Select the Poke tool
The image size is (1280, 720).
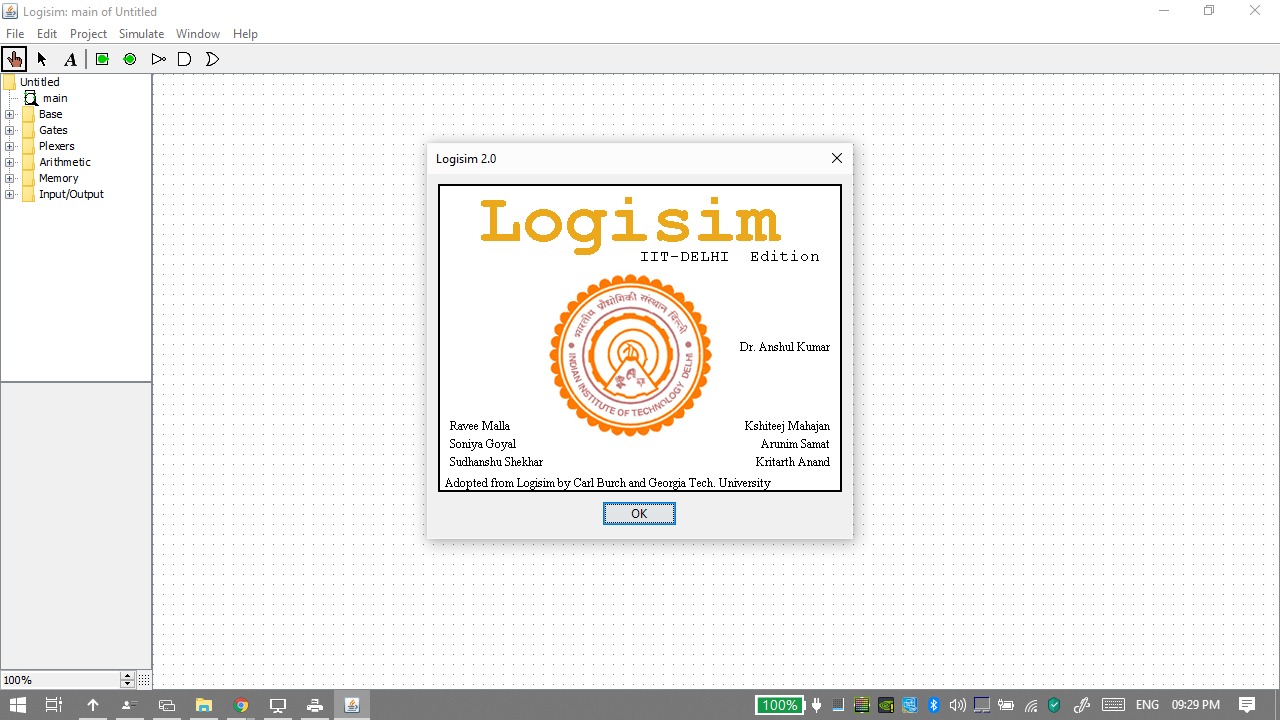14,59
